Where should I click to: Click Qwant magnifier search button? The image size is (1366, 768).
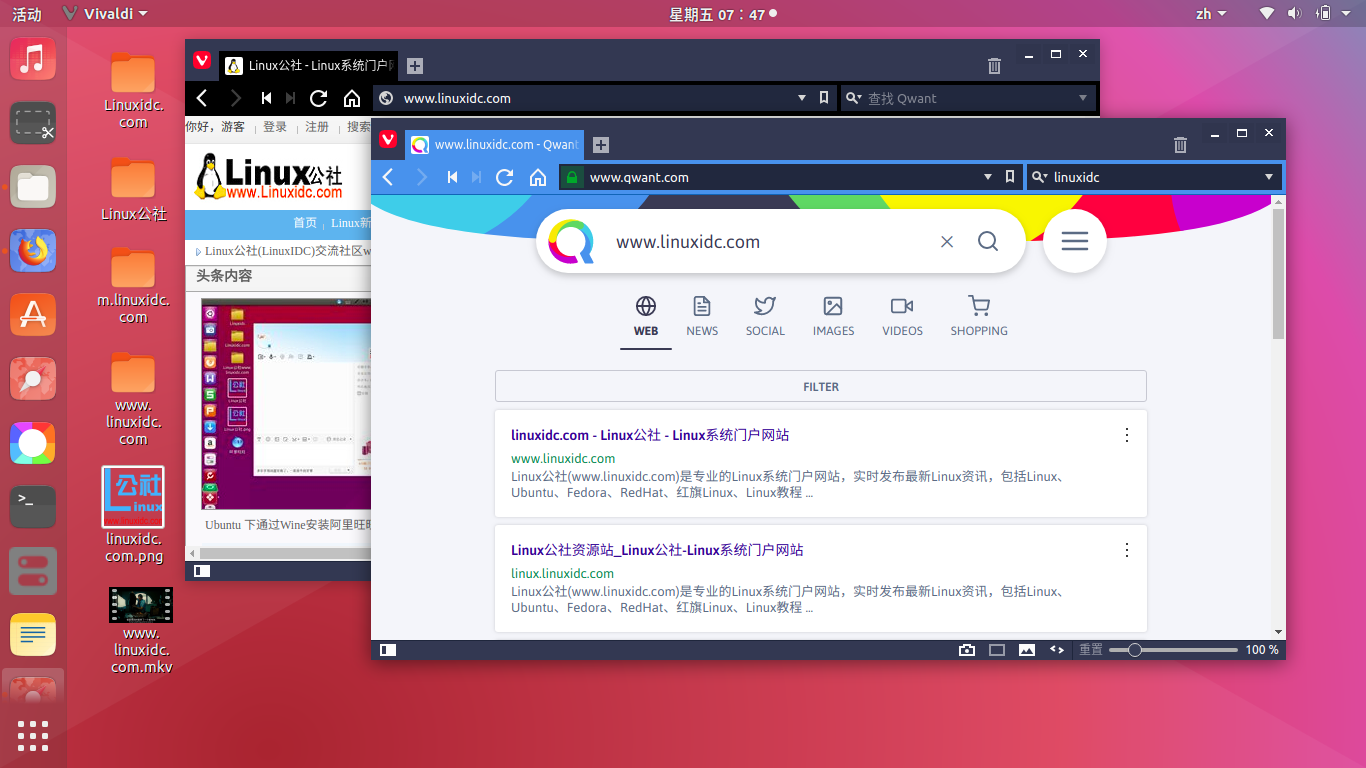[988, 242]
